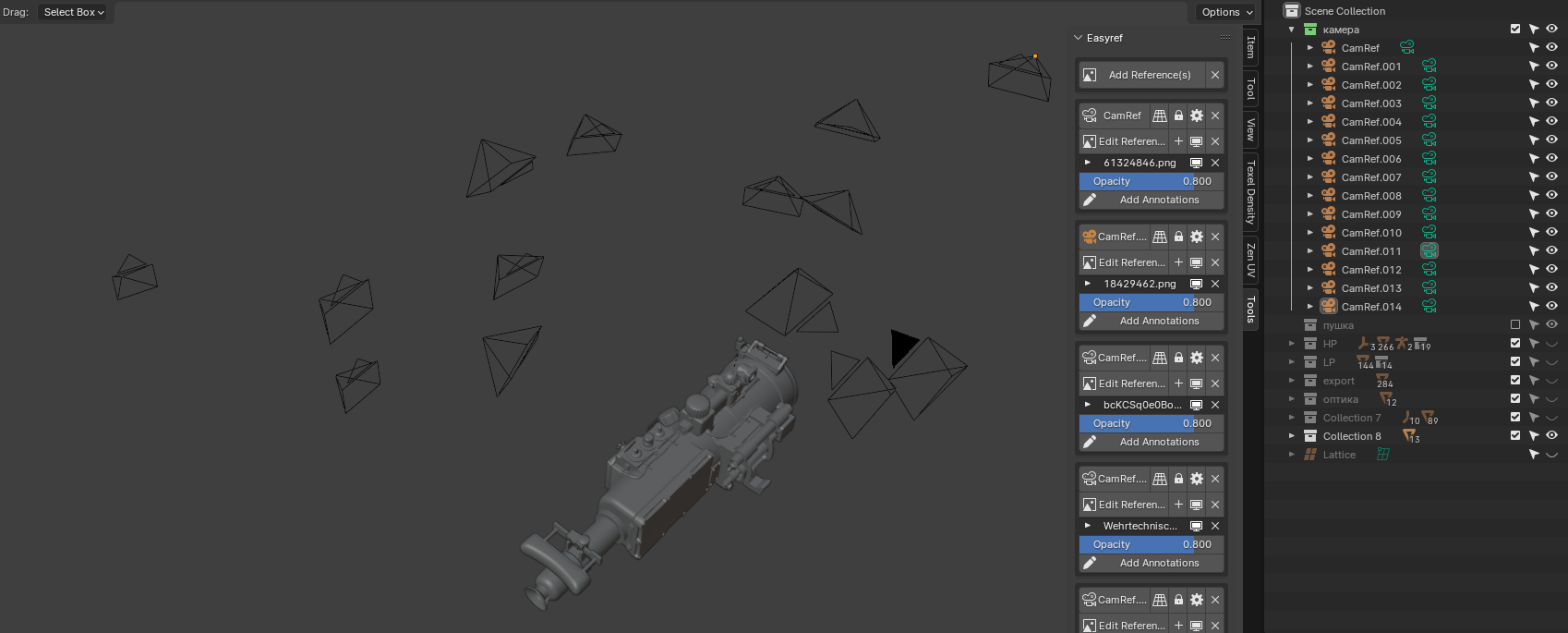This screenshot has height=633, width=1568.
Task: Click the mesh count icon in export row
Action: (1382, 379)
